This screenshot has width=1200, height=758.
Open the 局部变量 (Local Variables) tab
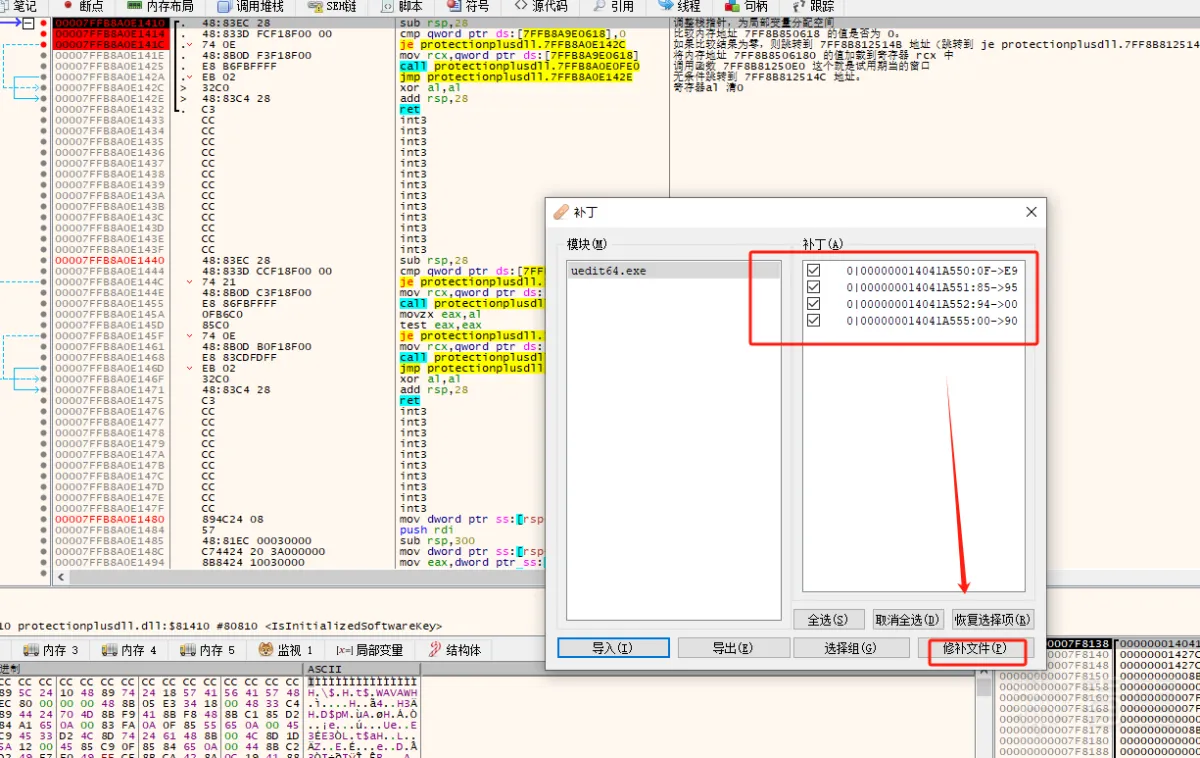(370, 650)
